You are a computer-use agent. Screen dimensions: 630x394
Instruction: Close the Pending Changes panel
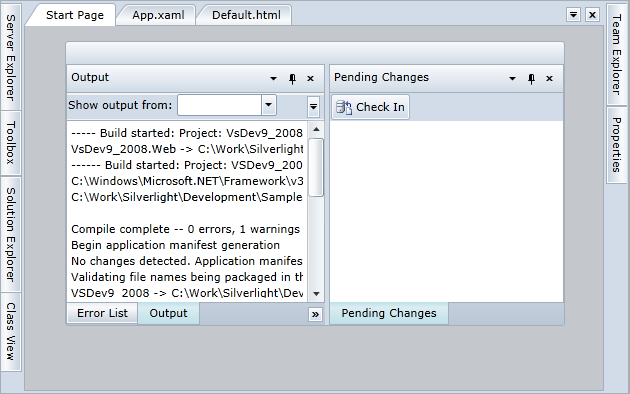coord(549,78)
